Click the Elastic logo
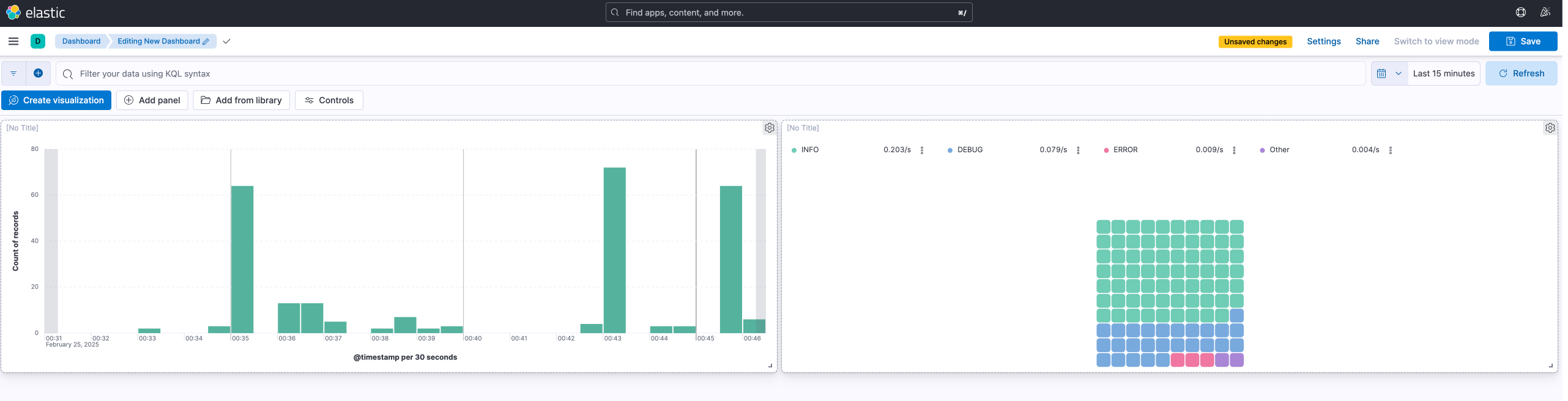1568x401 pixels. (x=35, y=12)
